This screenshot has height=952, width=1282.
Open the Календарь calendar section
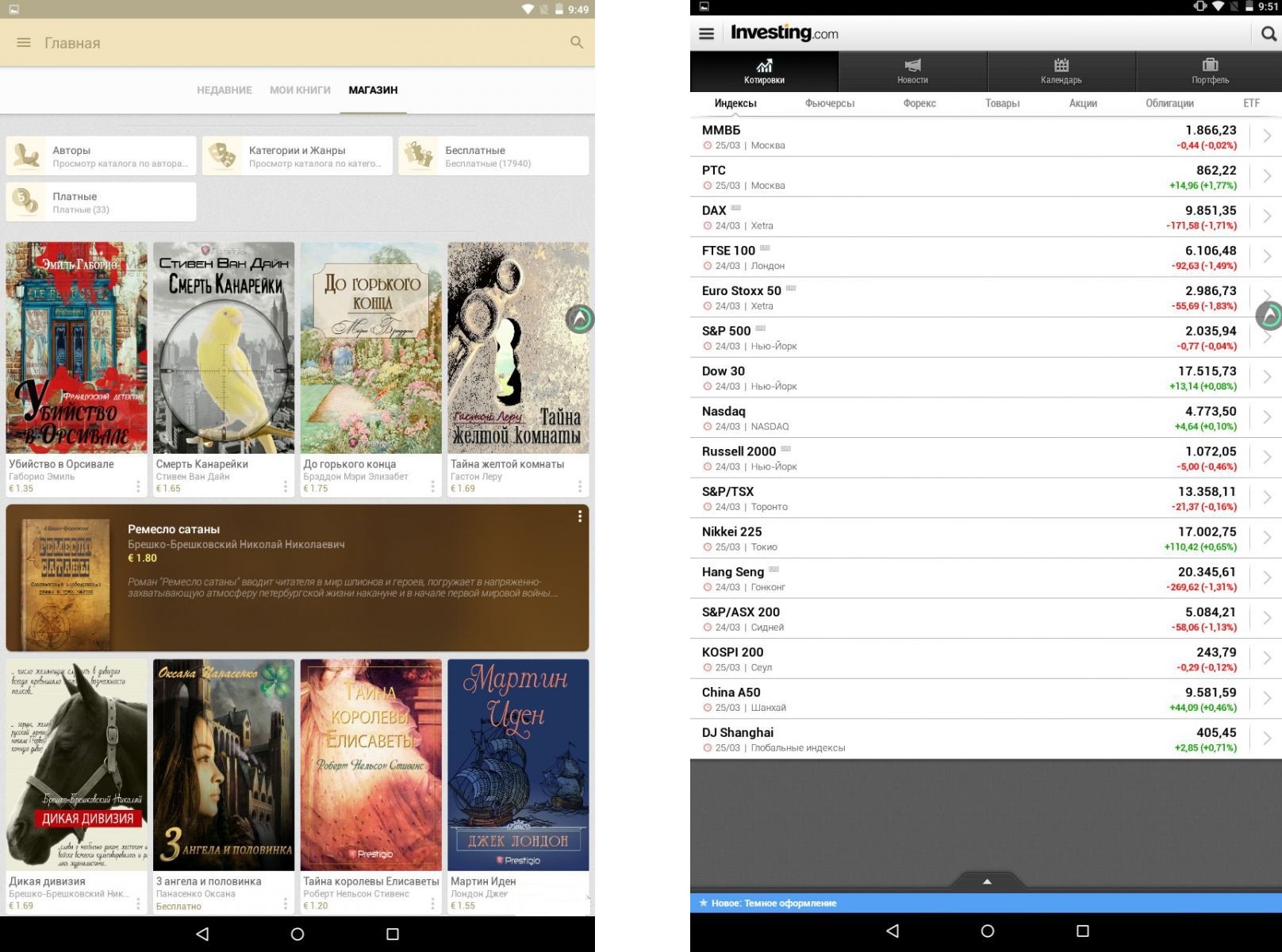coord(1061,71)
